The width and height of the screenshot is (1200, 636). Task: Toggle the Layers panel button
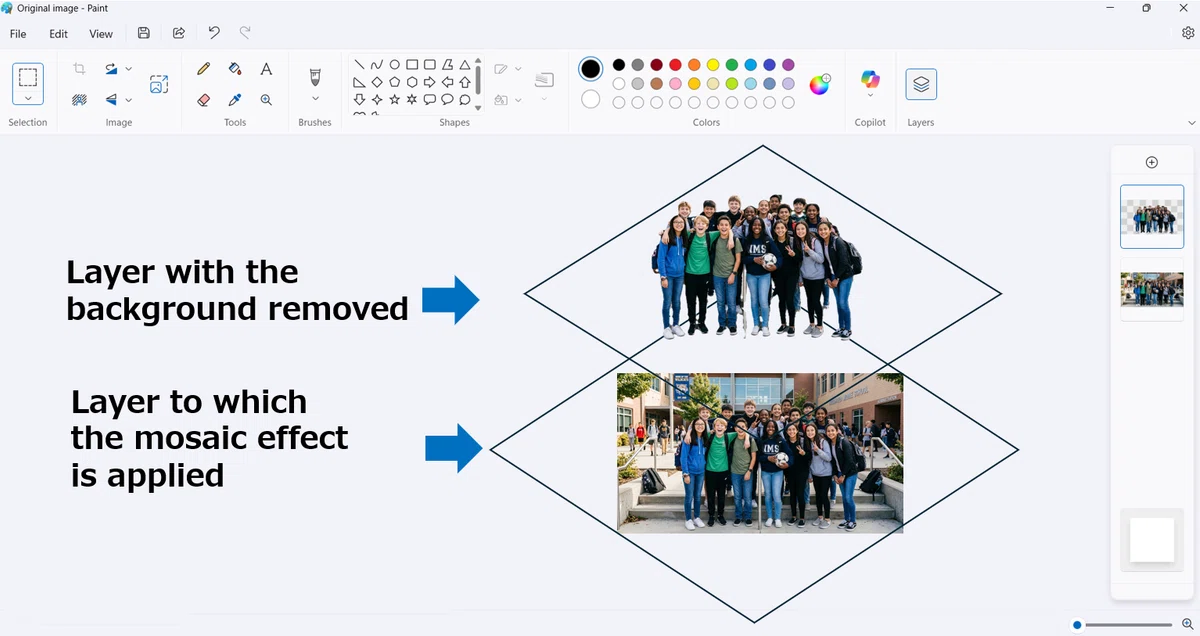tap(921, 84)
